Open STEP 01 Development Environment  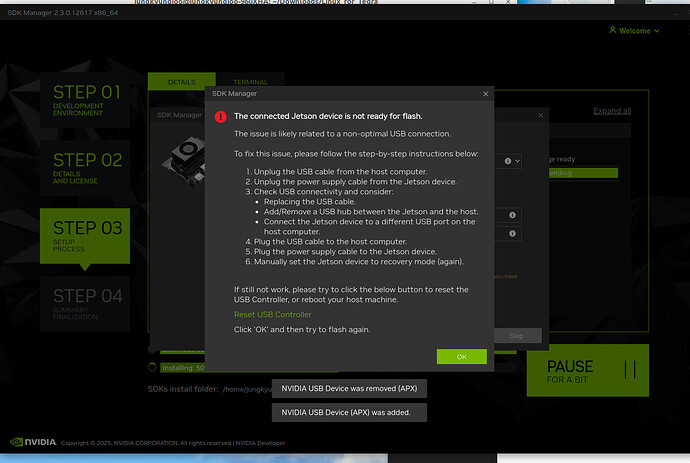click(x=85, y=100)
